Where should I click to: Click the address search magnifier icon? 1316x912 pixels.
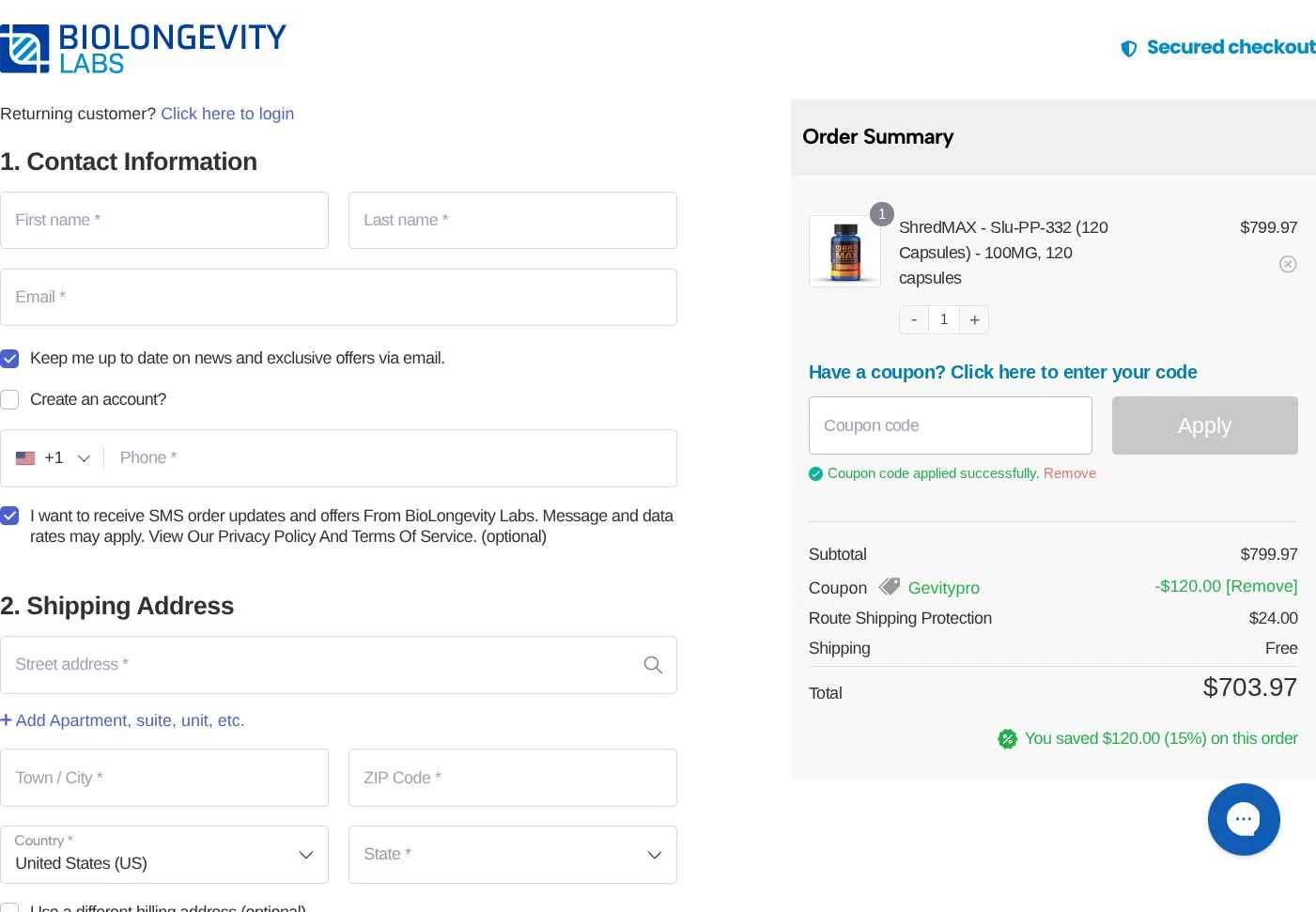[653, 665]
